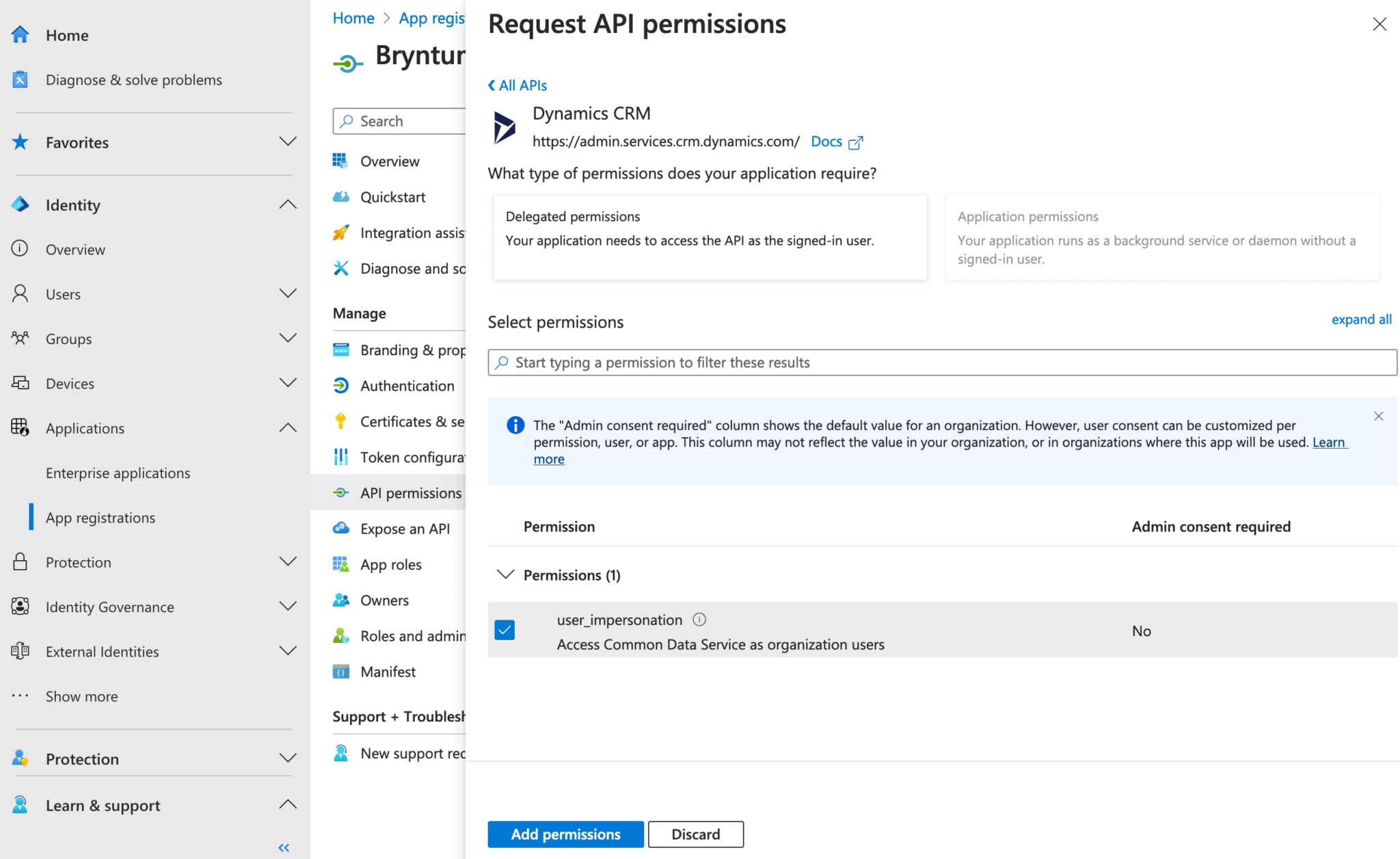Open the Learn more link in banner
The image size is (1400, 859).
click(x=1329, y=442)
